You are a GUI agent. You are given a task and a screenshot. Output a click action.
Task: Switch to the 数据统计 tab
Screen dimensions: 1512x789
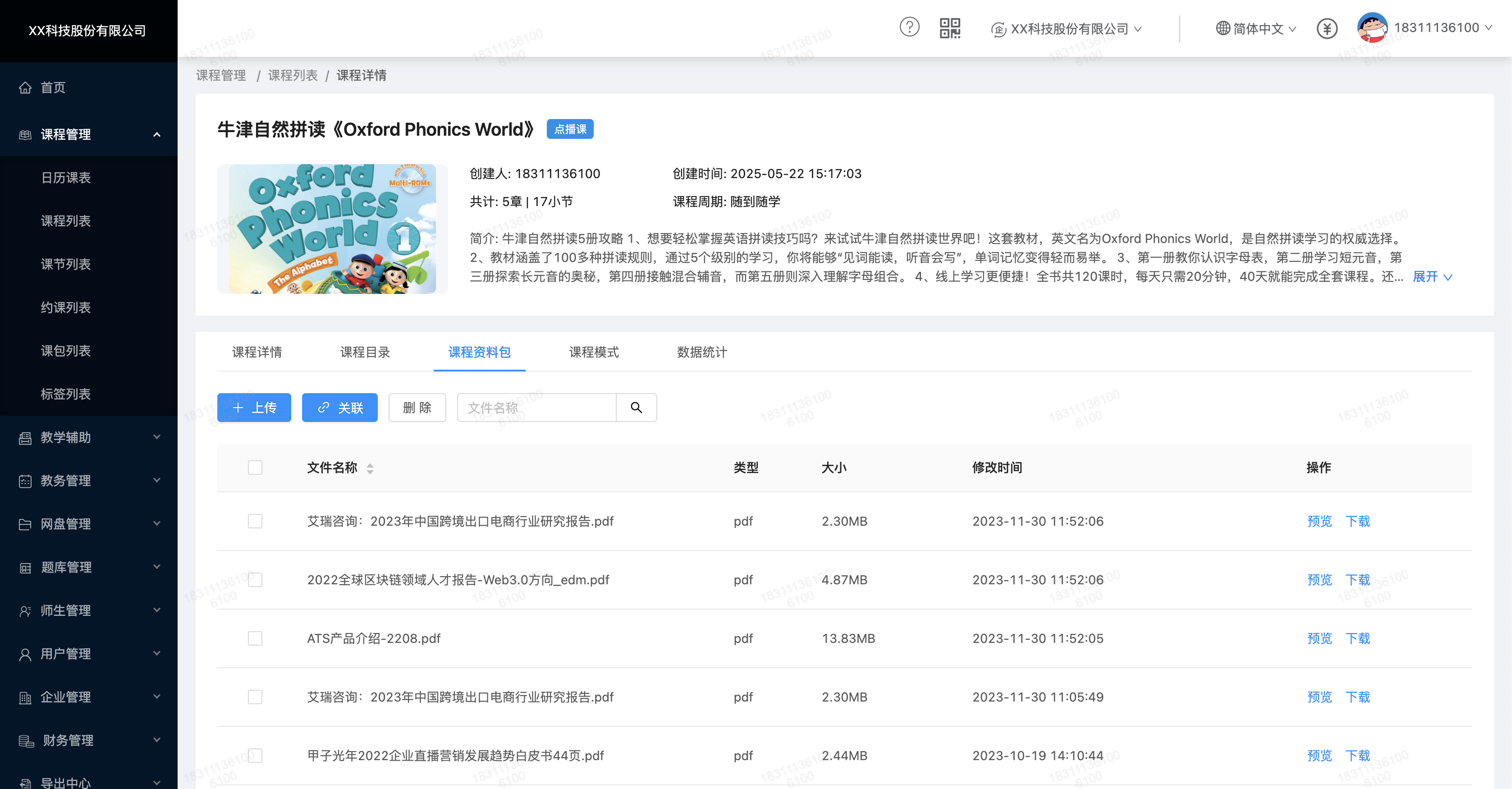(x=701, y=352)
